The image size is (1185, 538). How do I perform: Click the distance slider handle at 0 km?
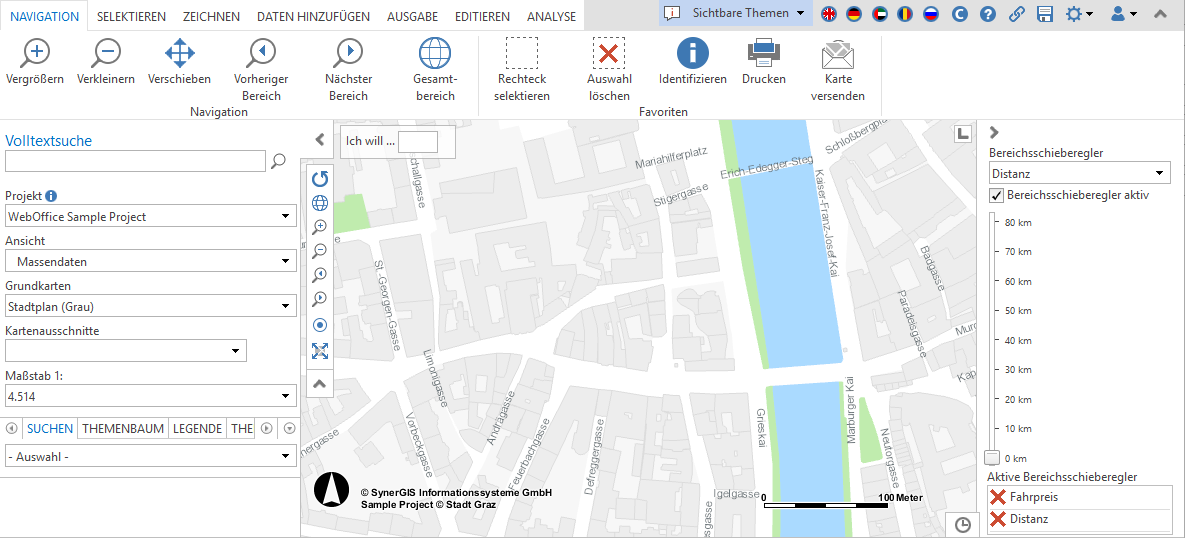[992, 458]
